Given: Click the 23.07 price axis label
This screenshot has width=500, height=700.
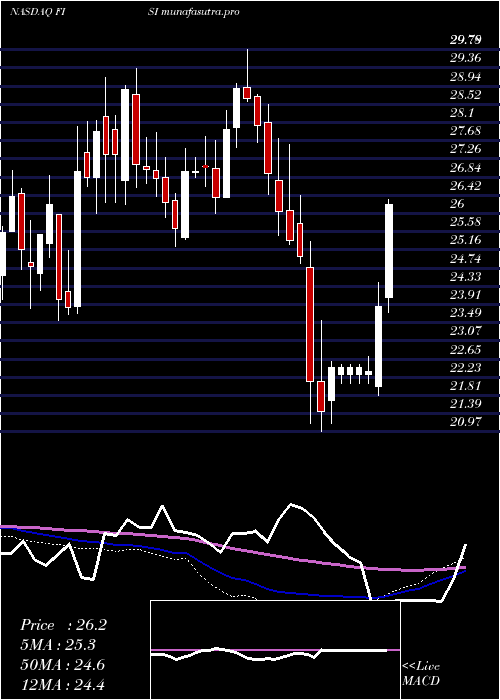Looking at the screenshot, I should (x=466, y=331).
